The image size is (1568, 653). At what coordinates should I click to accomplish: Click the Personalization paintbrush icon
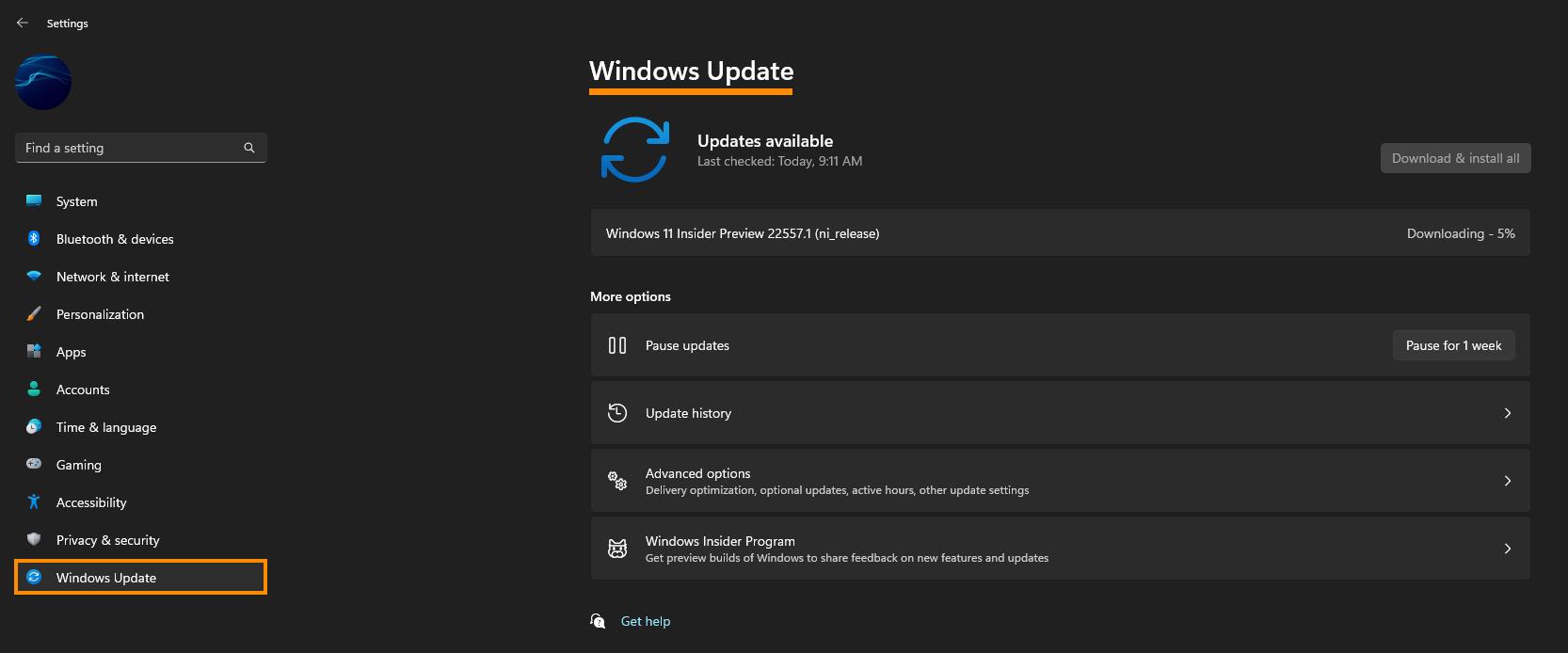34,313
